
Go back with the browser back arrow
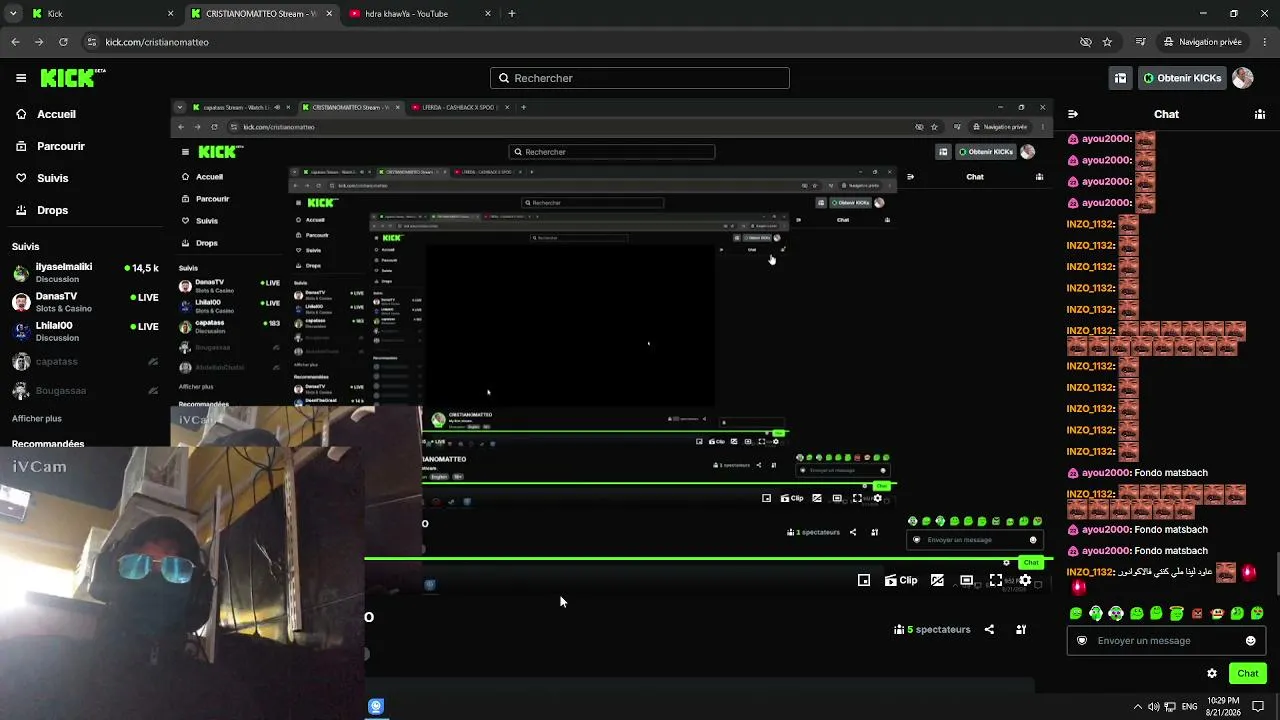[15, 42]
